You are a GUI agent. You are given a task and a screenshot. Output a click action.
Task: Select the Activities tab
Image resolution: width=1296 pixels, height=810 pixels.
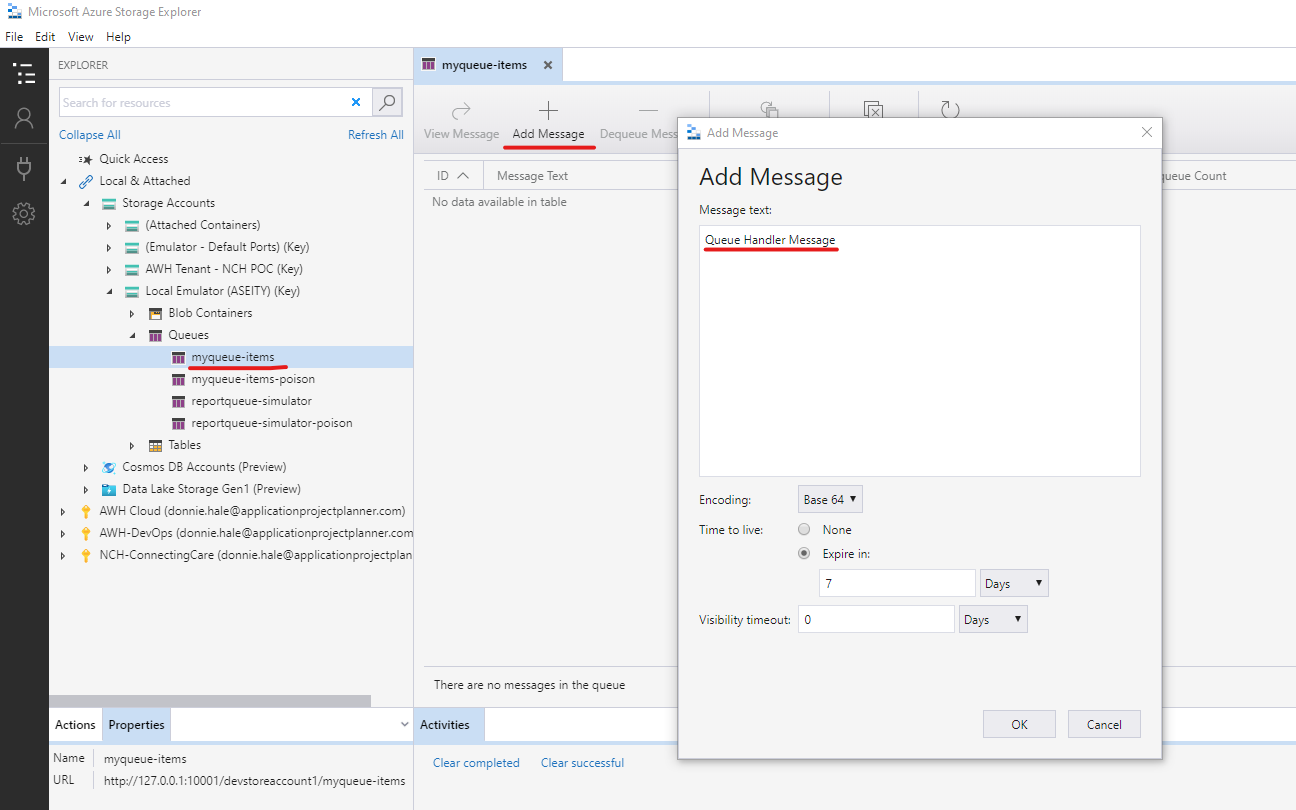click(x=445, y=725)
